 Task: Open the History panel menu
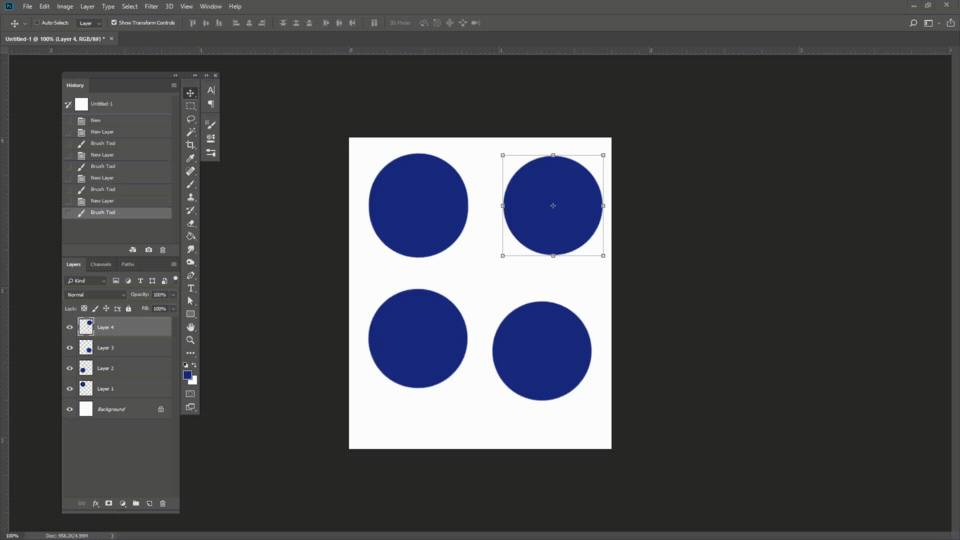174,85
